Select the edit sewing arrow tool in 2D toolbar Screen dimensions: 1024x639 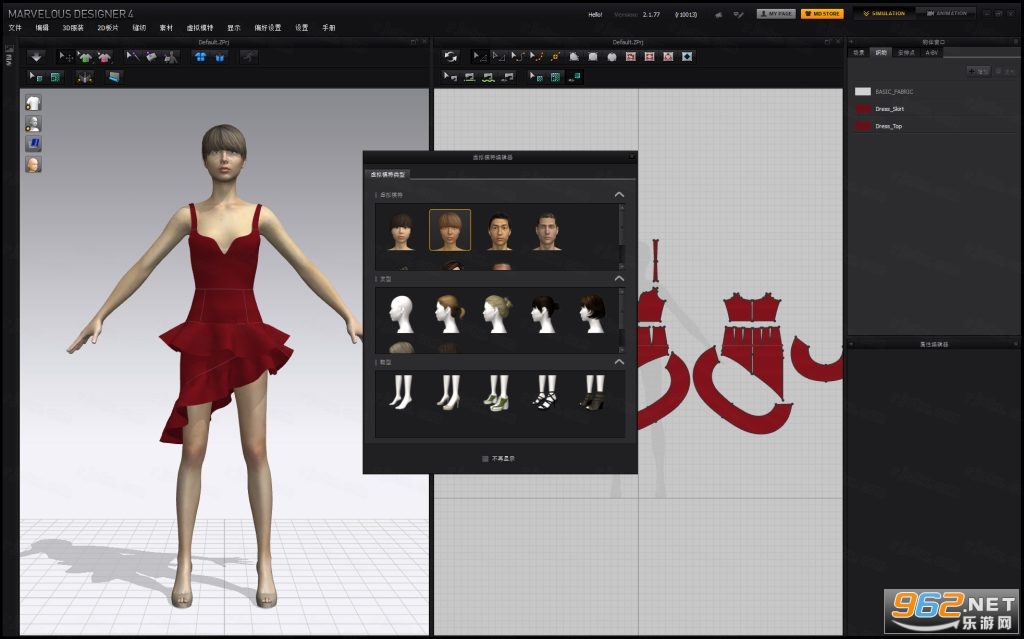tap(451, 77)
